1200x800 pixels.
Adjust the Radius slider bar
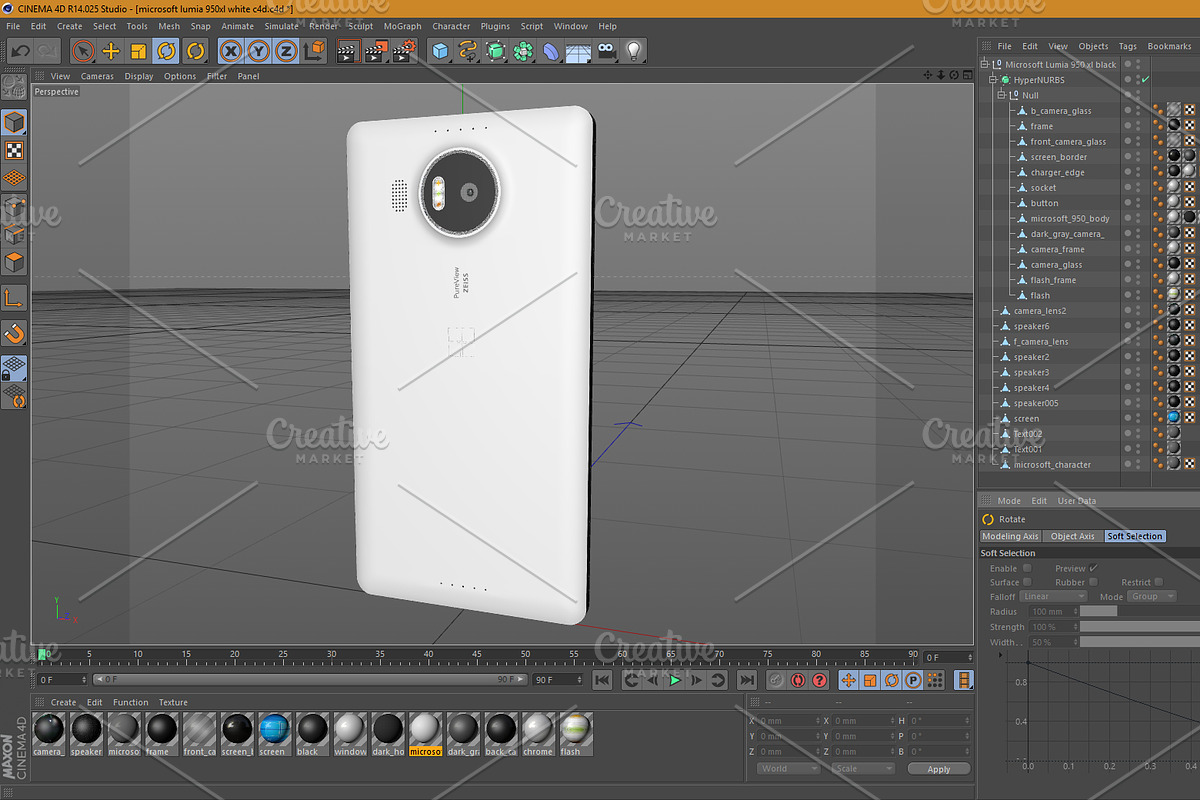tap(1140, 611)
